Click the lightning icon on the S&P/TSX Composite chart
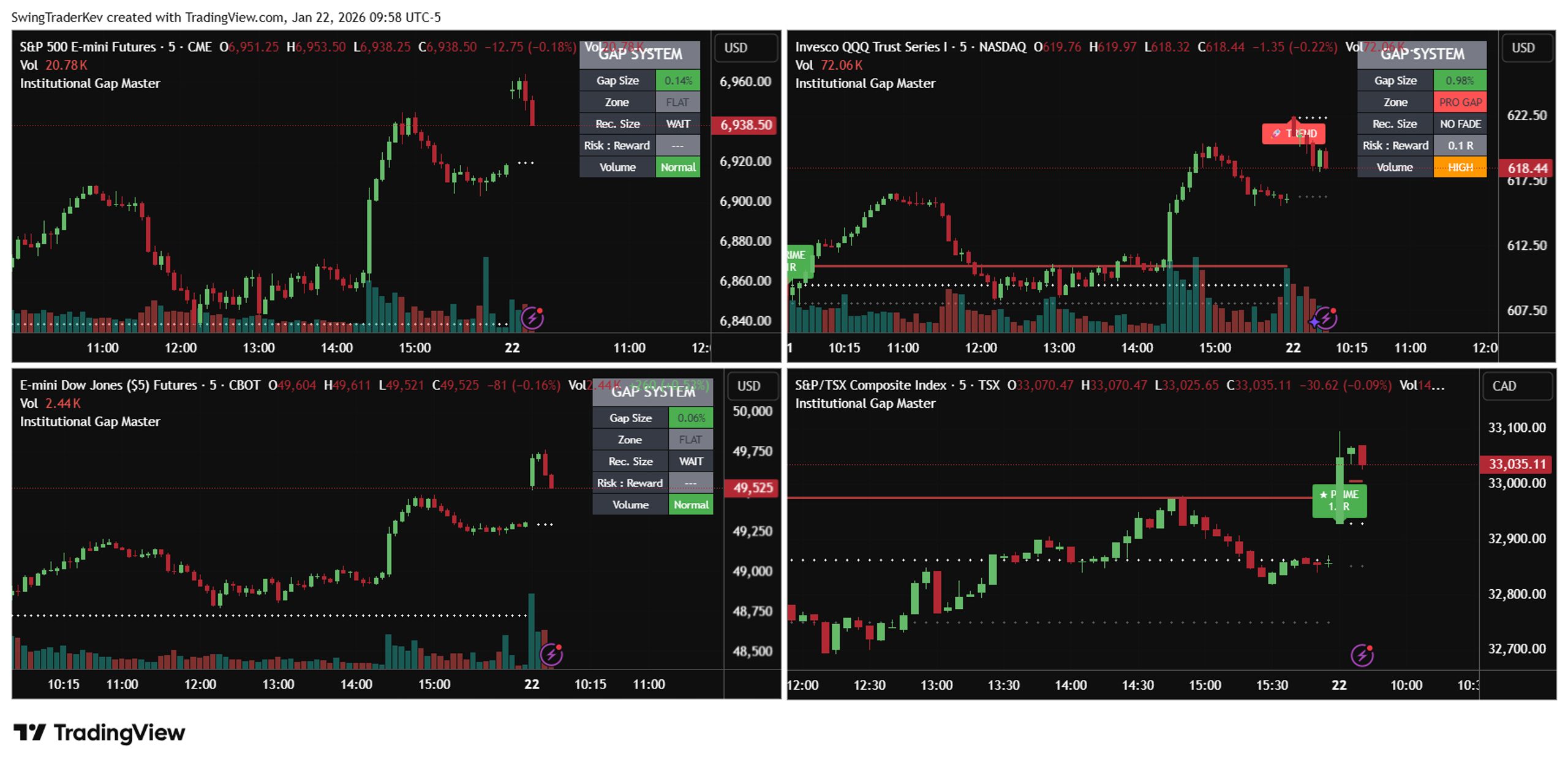Viewport: 1568px width, 765px height. 1362,656
